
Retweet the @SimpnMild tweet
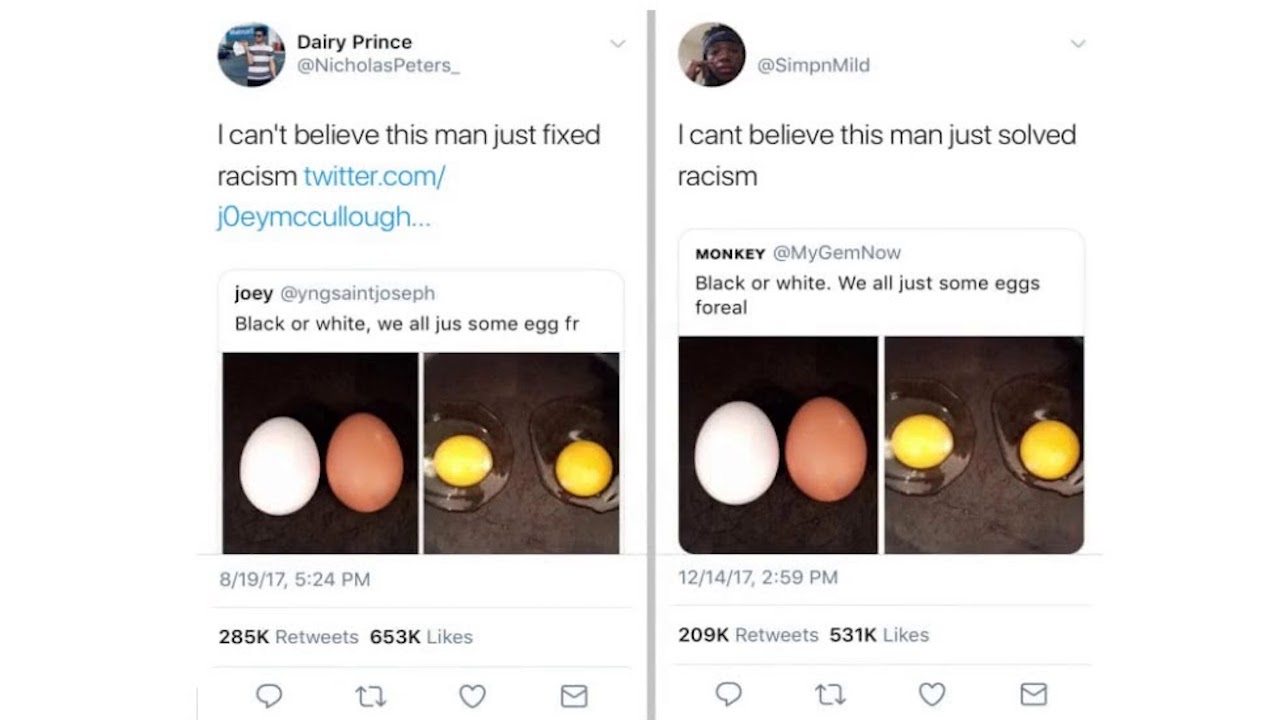point(830,694)
